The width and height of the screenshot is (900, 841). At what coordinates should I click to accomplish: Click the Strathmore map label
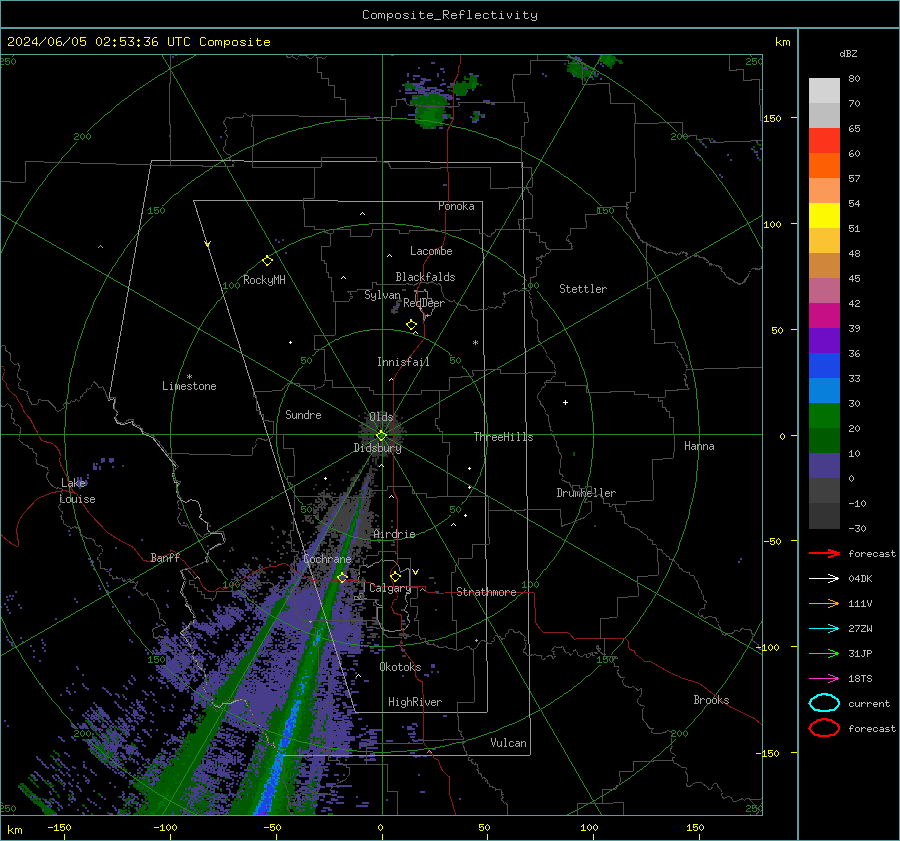click(486, 592)
